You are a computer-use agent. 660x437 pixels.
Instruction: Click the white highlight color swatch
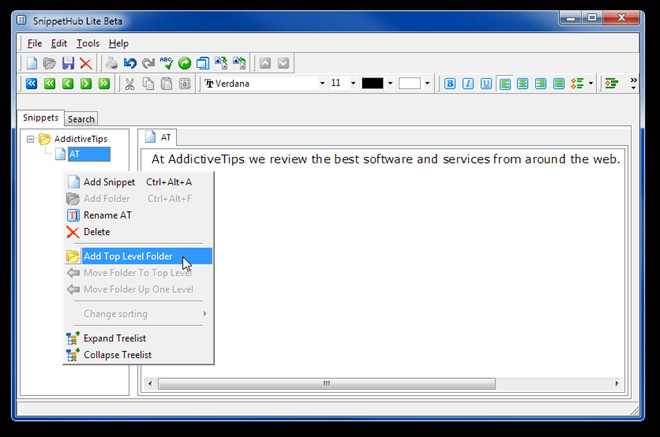[x=410, y=83]
